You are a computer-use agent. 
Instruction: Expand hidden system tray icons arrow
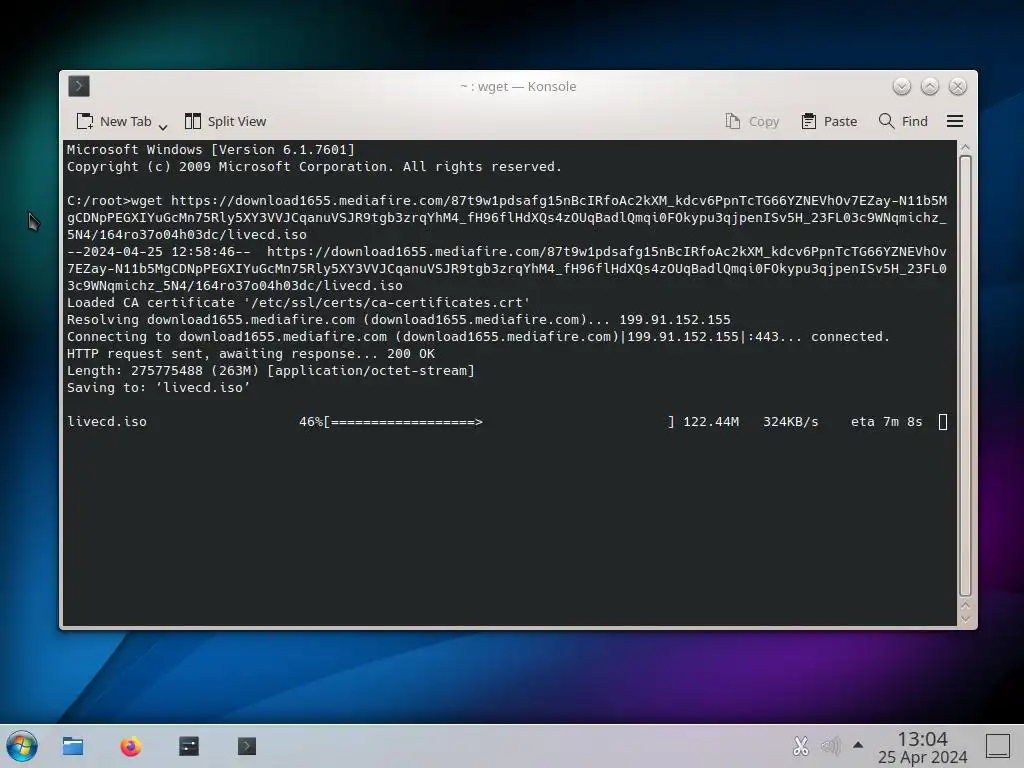coord(858,745)
